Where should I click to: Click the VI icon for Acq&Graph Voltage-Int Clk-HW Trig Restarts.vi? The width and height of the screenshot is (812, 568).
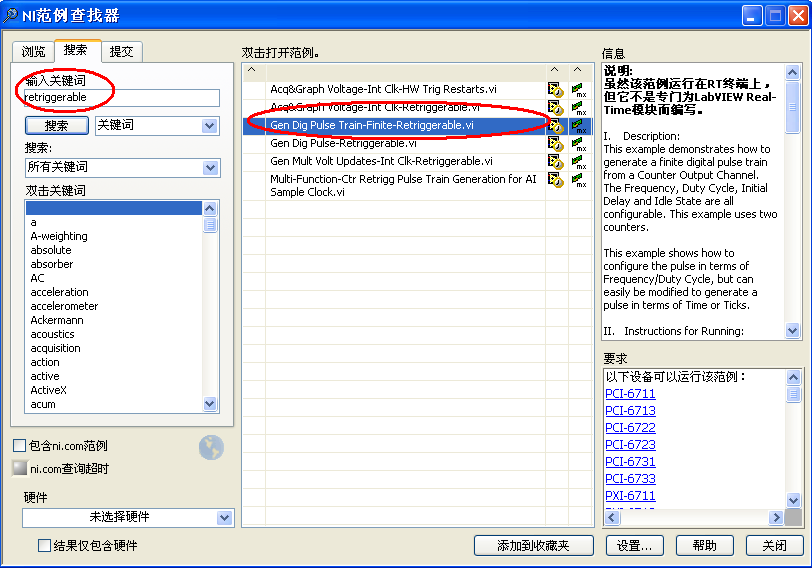click(555, 90)
